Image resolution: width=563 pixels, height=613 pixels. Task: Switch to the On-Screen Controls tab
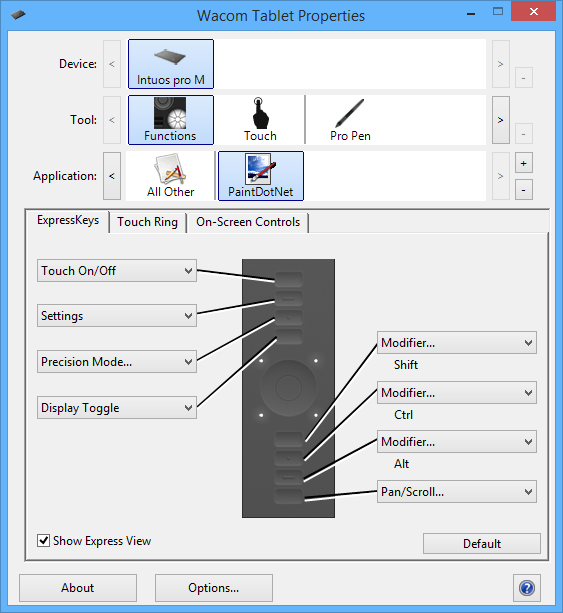248,222
